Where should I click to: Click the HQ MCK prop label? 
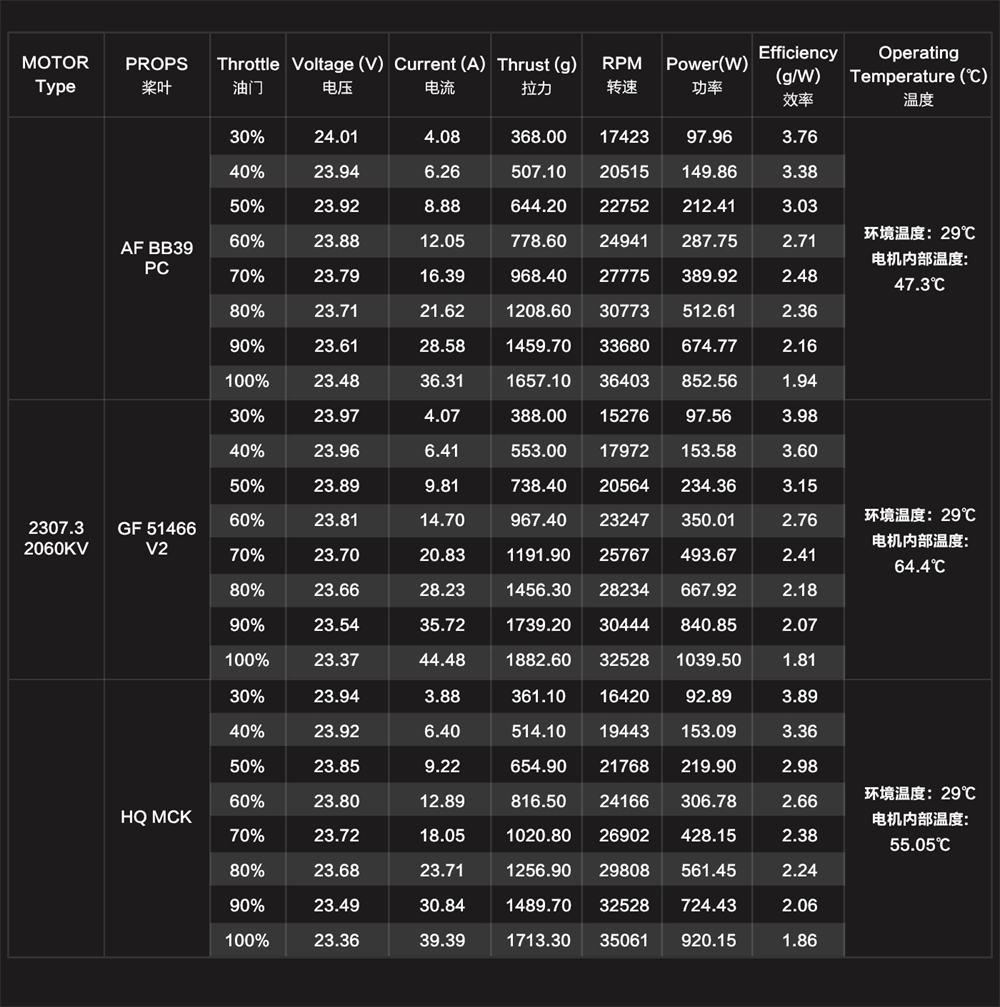156,817
